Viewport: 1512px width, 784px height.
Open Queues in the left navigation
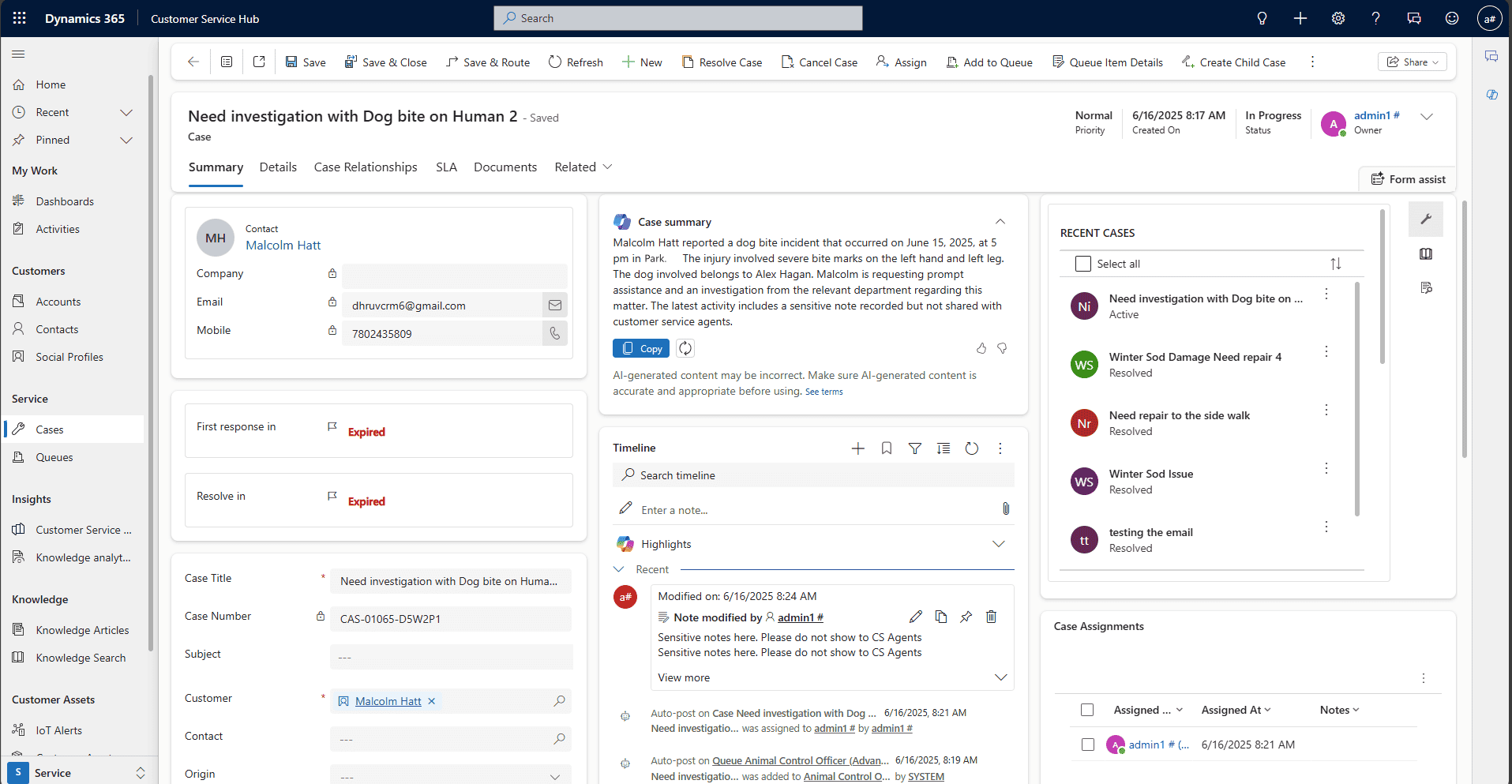coord(54,457)
